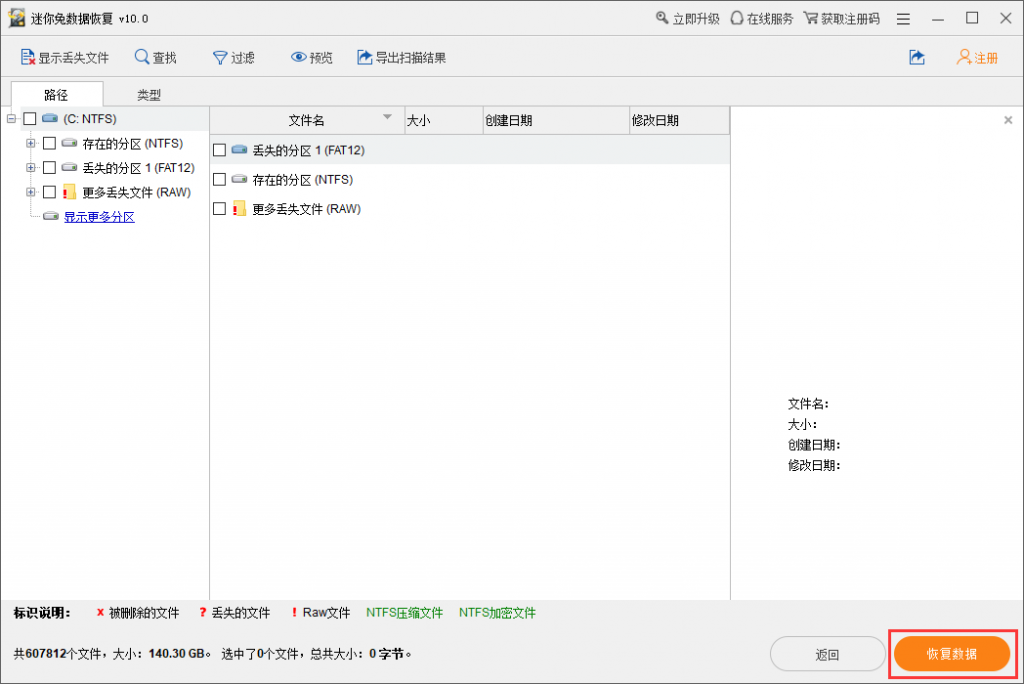Switch to the 路径 (Path) tab
Viewport: 1024px width, 684px height.
tap(56, 95)
